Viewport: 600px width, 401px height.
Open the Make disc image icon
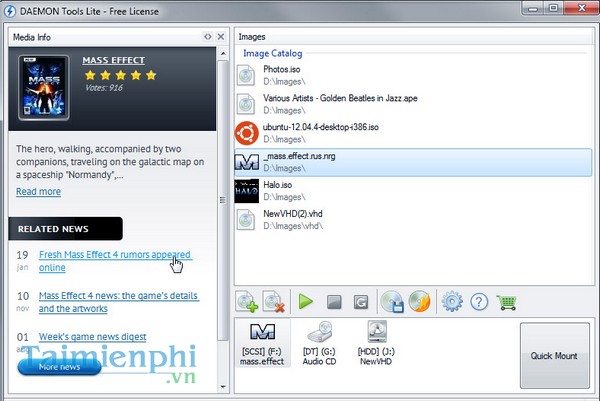pos(392,302)
